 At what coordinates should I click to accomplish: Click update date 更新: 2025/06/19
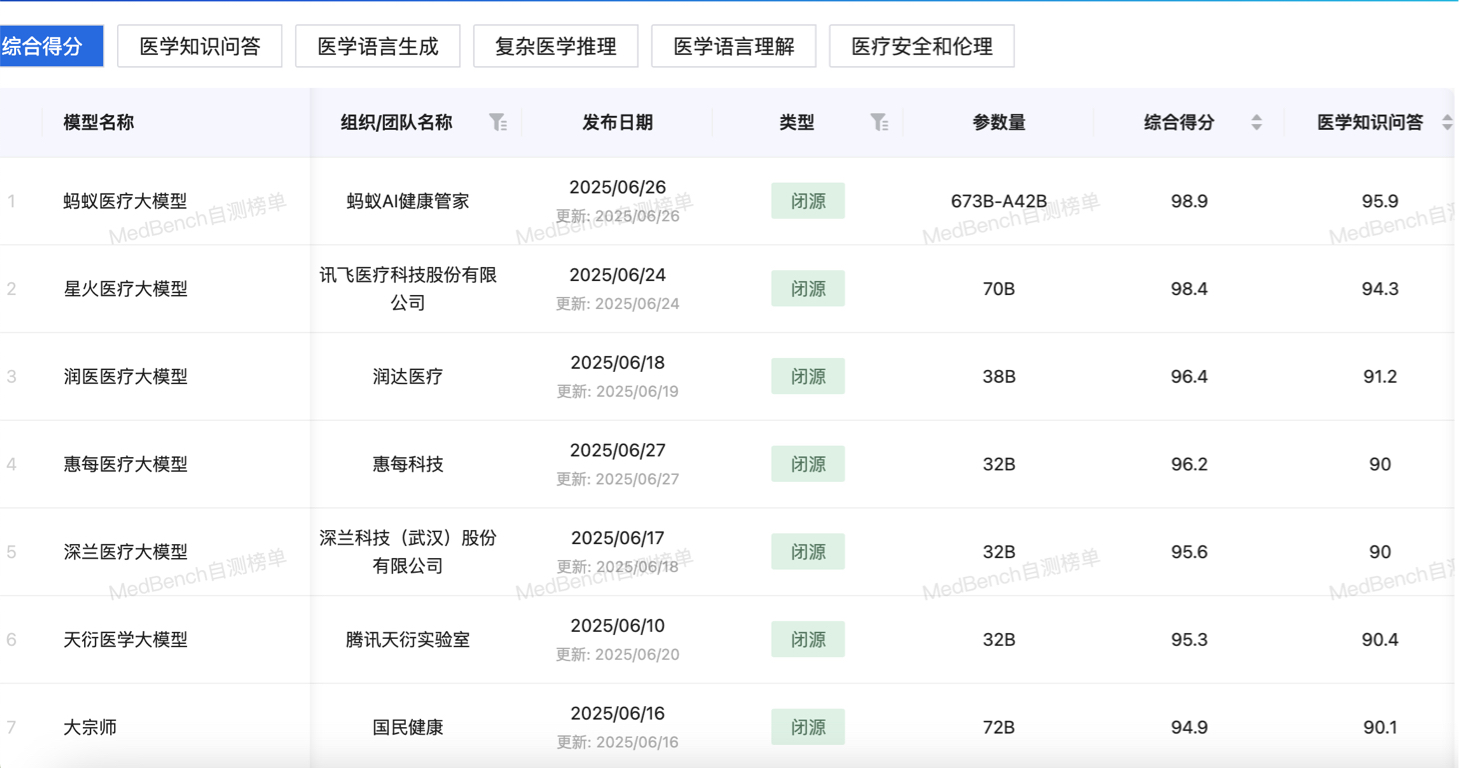tap(617, 392)
